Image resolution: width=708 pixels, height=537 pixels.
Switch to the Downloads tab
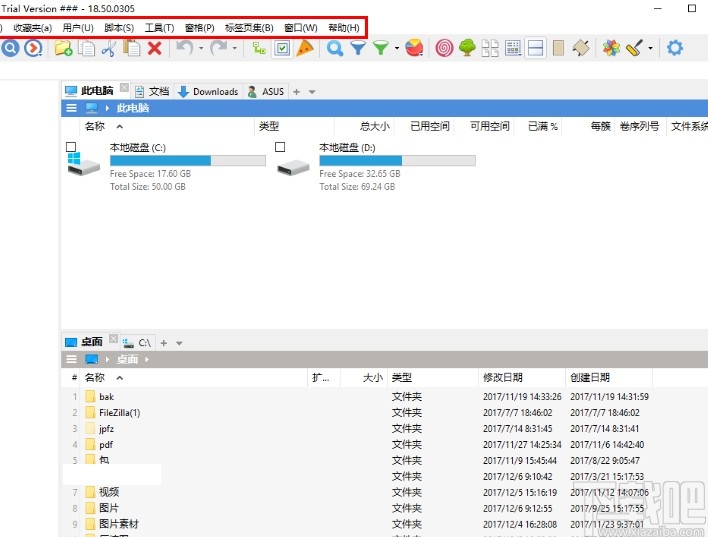208,92
